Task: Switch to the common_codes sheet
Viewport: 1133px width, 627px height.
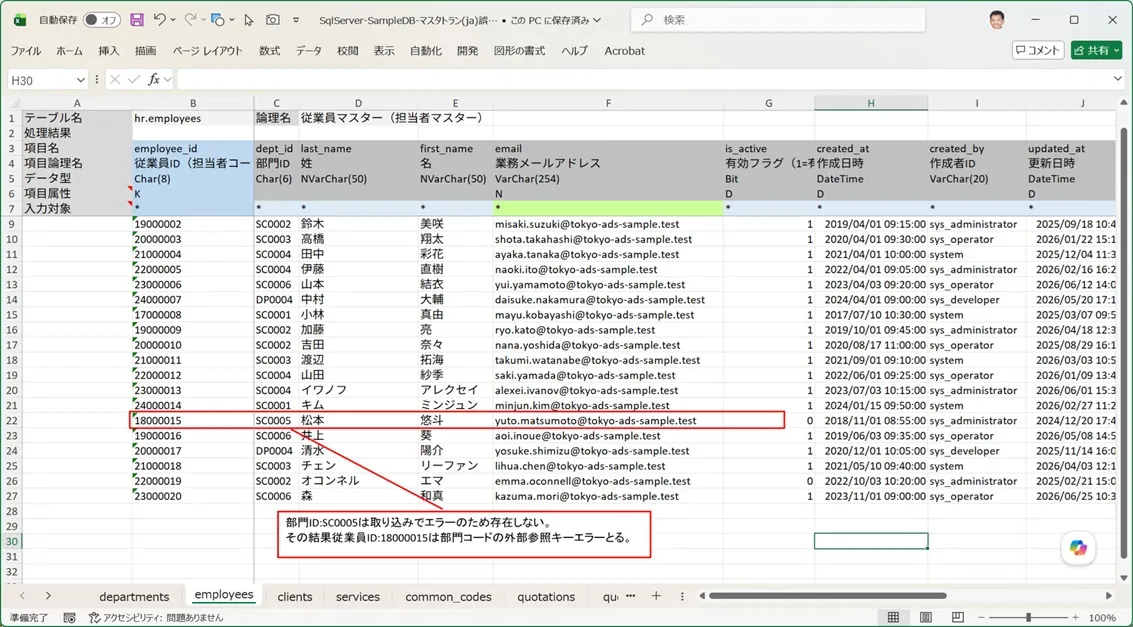Action: click(x=449, y=597)
